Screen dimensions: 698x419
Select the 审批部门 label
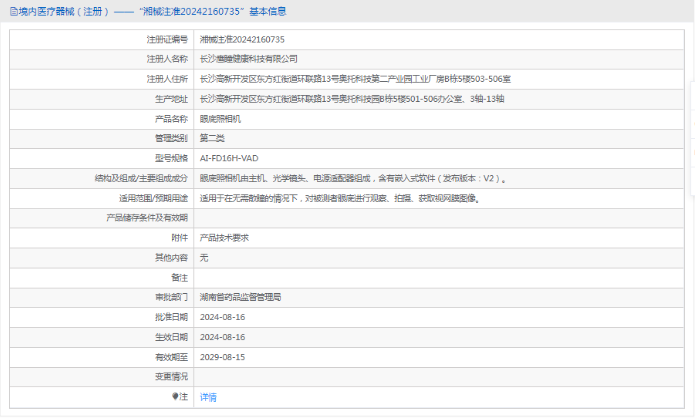171,297
